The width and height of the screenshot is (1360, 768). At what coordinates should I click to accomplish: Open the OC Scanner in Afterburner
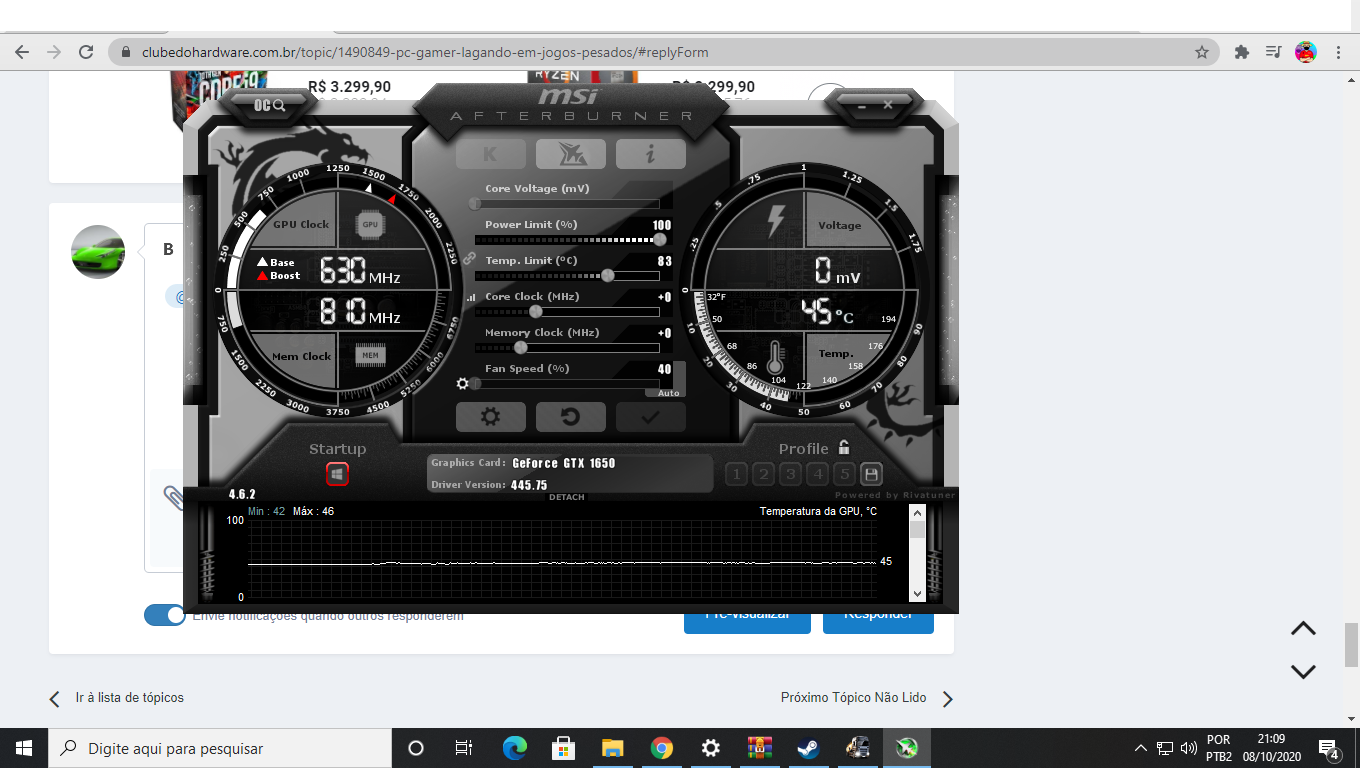pos(270,105)
